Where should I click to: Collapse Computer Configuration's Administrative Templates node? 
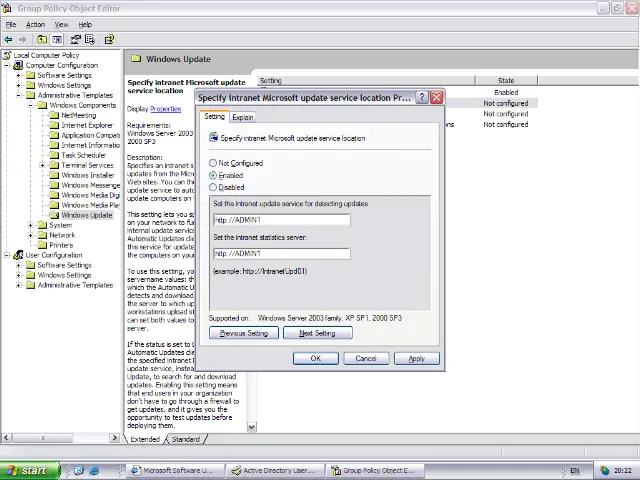click(x=18, y=95)
